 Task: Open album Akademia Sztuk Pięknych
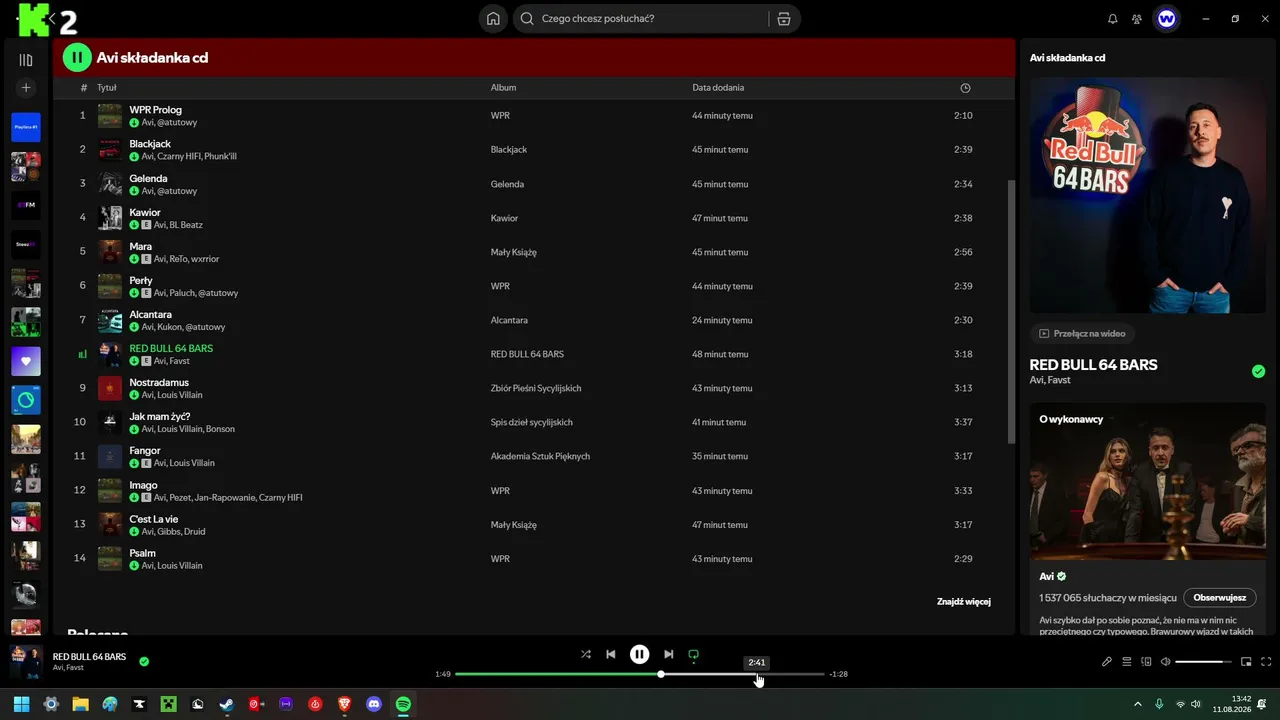pos(540,456)
